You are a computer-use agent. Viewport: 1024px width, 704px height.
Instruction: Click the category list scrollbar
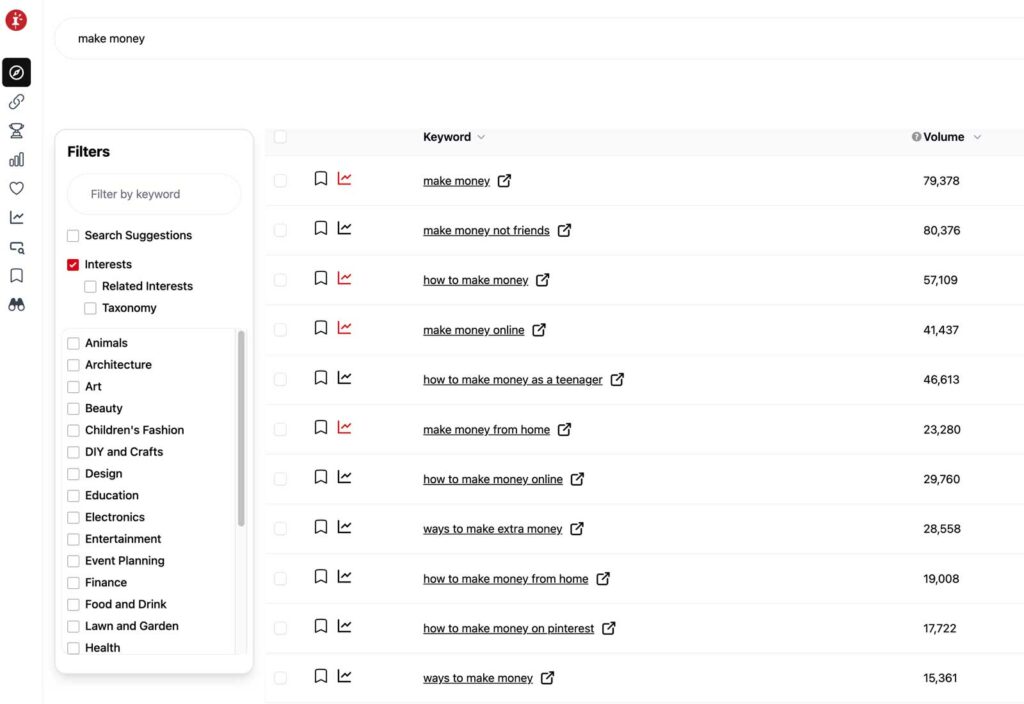click(241, 428)
